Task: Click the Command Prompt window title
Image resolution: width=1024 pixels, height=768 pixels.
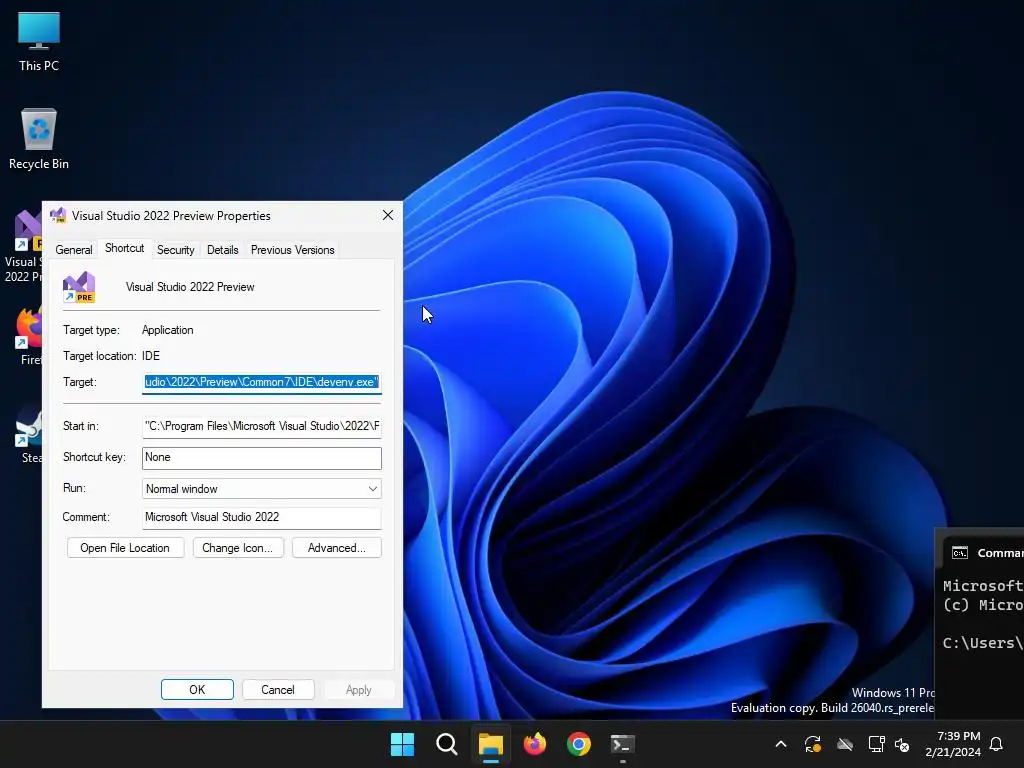Action: point(1000,553)
